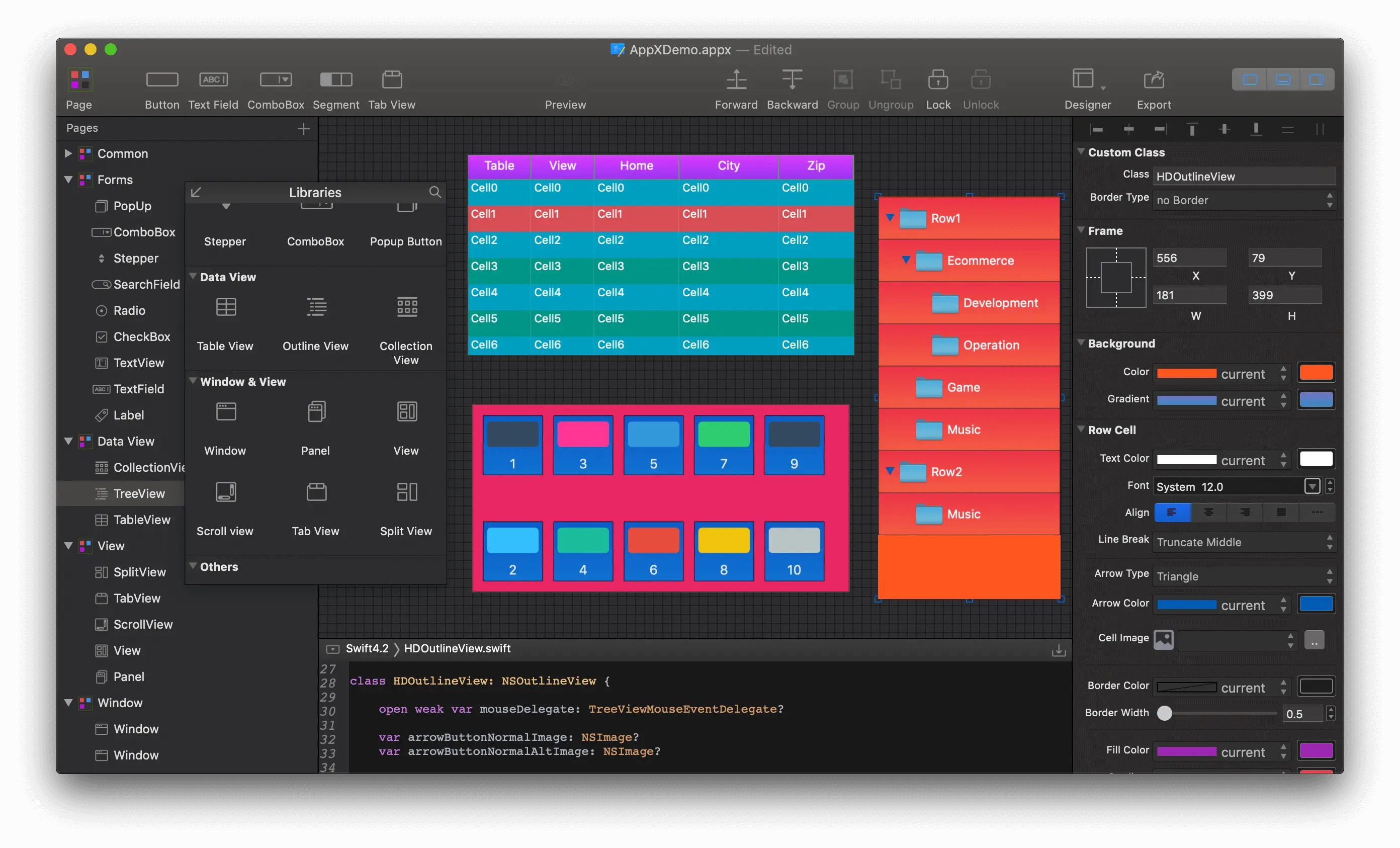This screenshot has width=1400, height=848.
Task: Expand the Common page group
Action: pyautogui.click(x=68, y=153)
